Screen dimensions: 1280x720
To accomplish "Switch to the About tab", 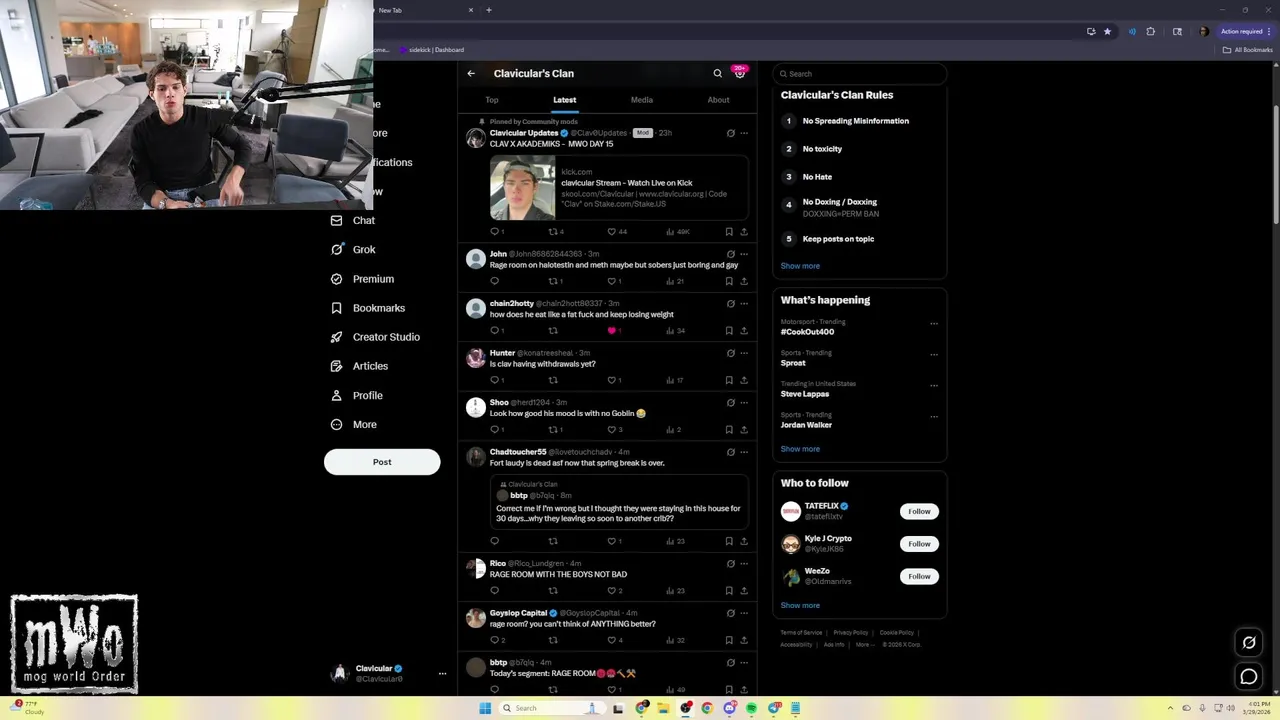I will point(718,100).
